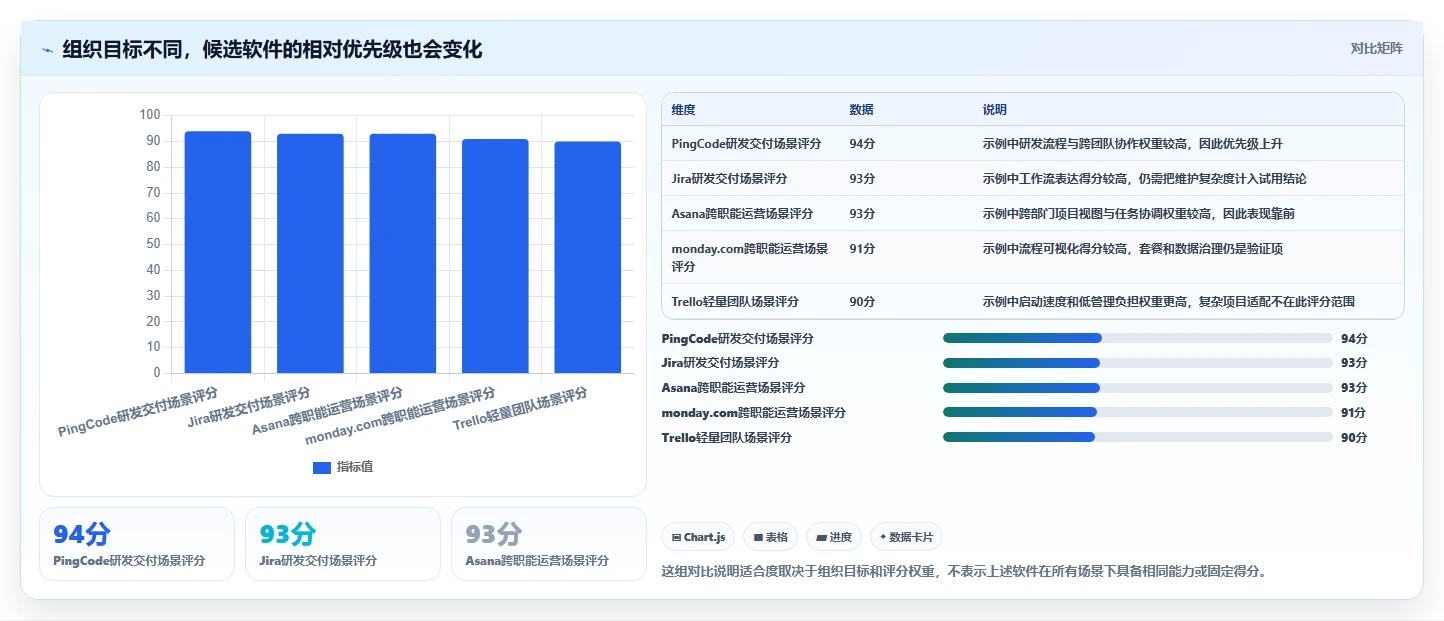Click the 说明 column header

point(995,110)
